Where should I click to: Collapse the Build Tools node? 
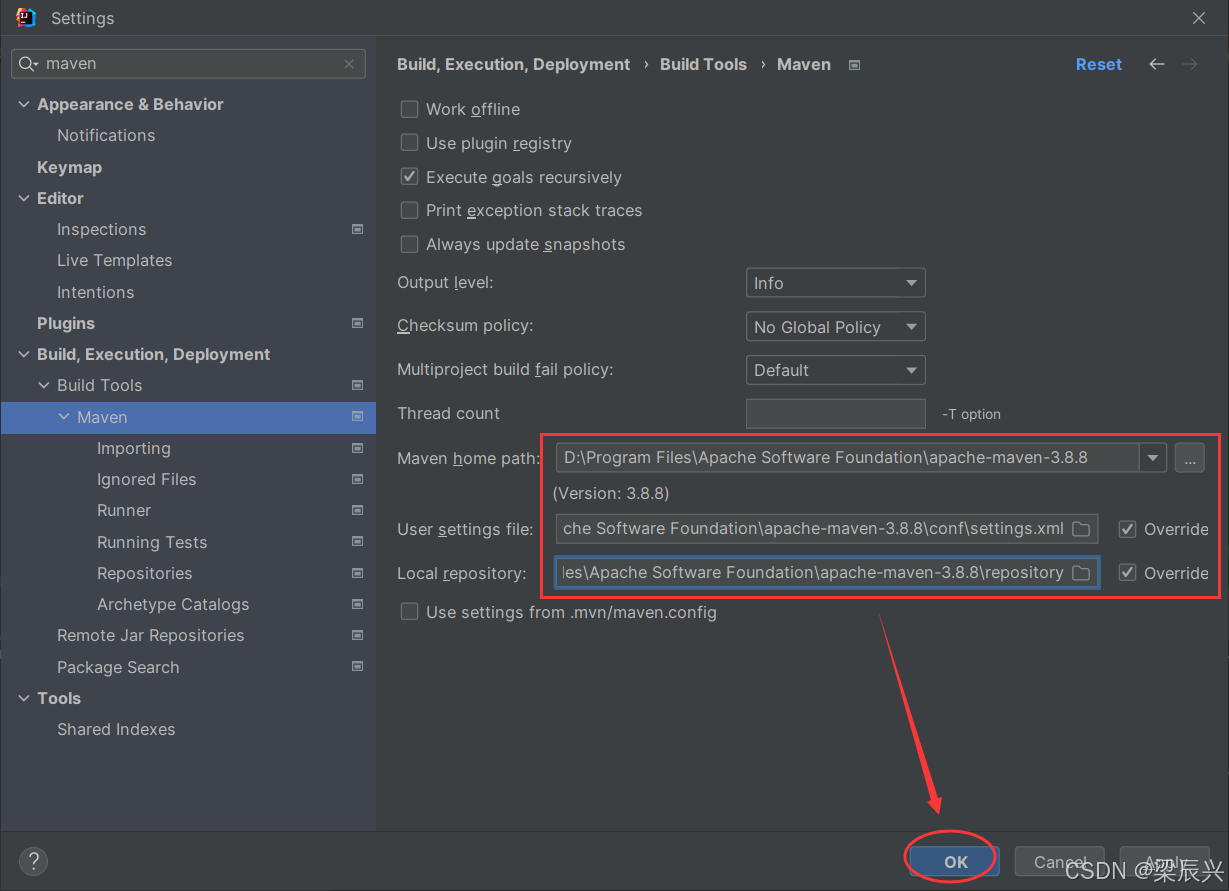pos(44,385)
